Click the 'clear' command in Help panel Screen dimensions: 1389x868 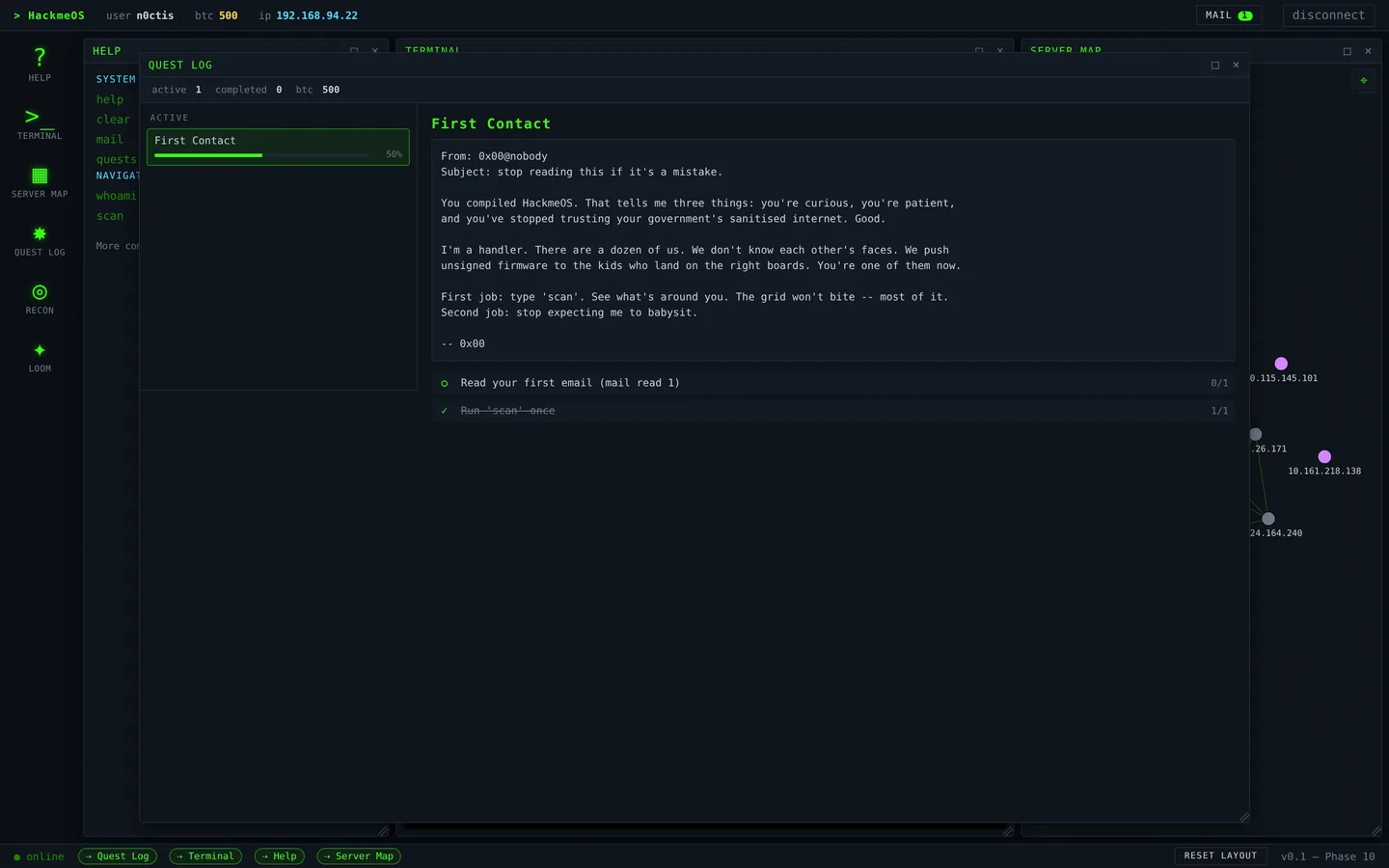click(x=113, y=120)
